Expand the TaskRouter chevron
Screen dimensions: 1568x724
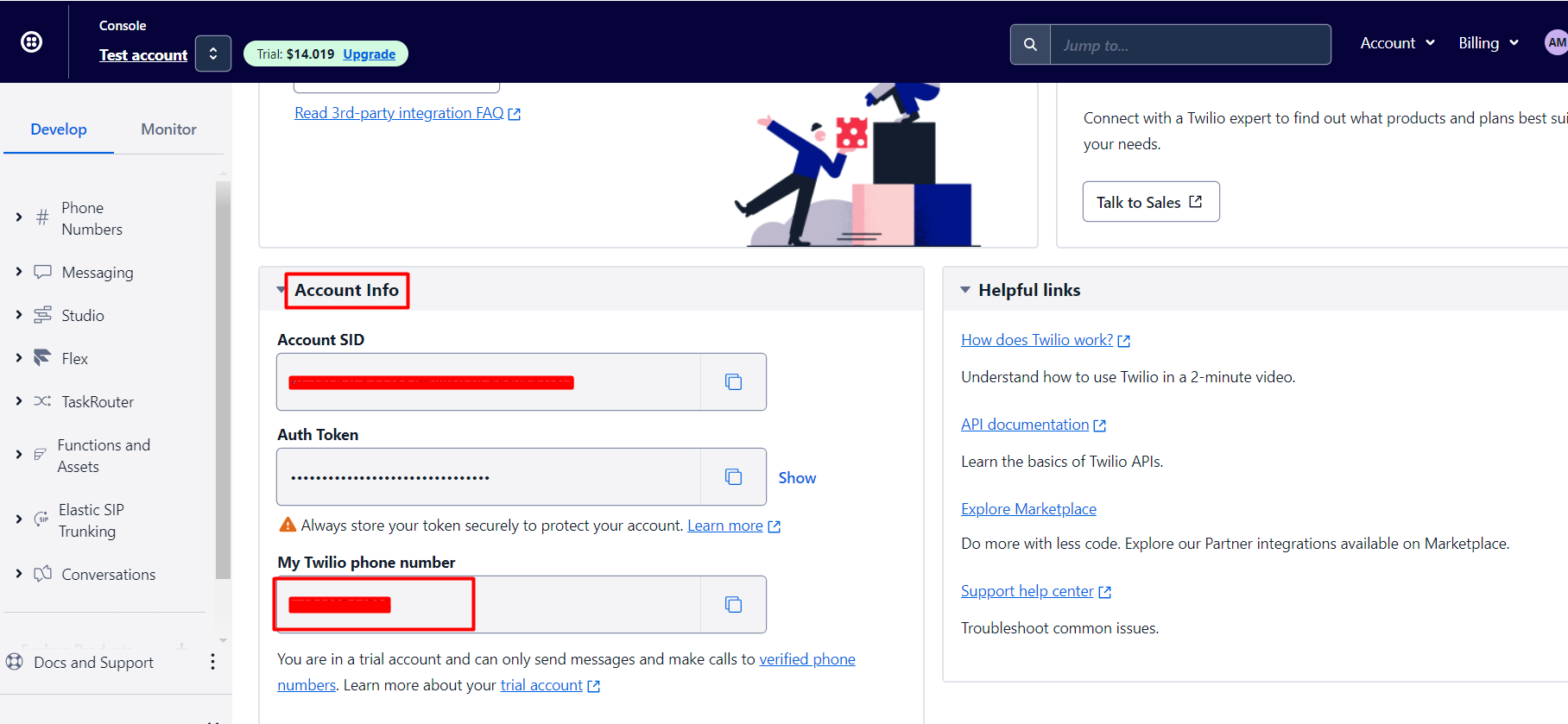[x=19, y=401]
